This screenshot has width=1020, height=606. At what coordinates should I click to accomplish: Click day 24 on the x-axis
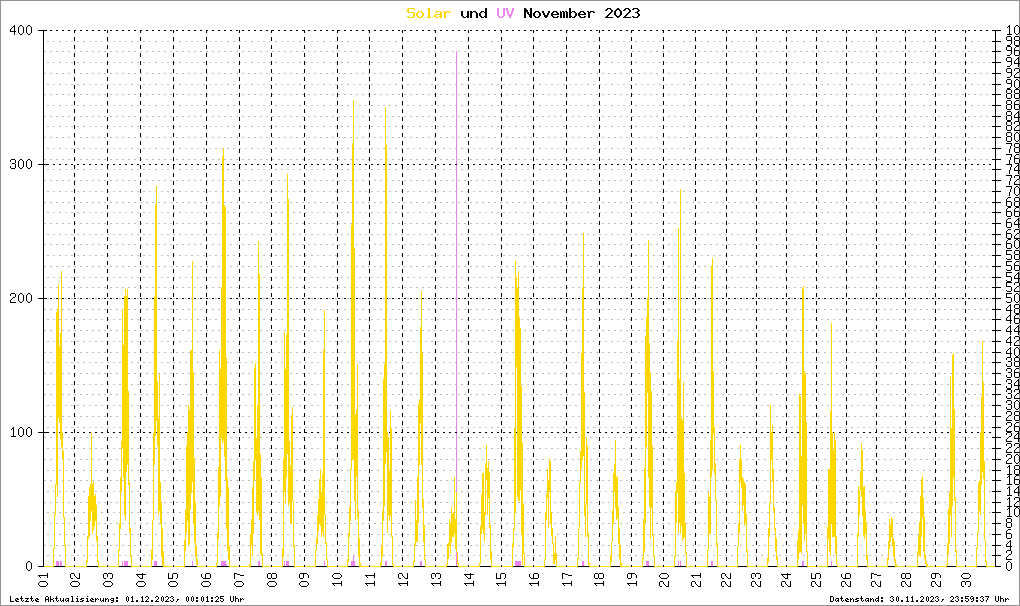[783, 580]
